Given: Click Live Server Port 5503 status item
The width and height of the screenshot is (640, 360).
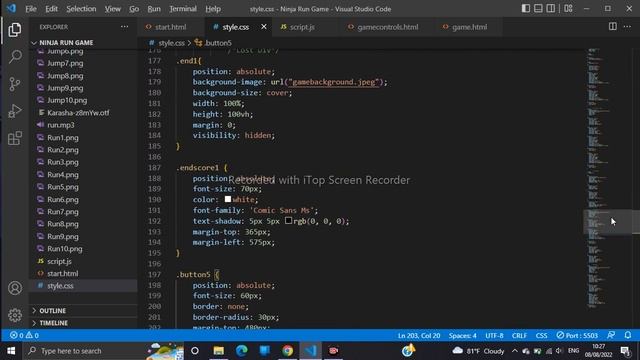Looking at the screenshot, I should click(x=577, y=335).
